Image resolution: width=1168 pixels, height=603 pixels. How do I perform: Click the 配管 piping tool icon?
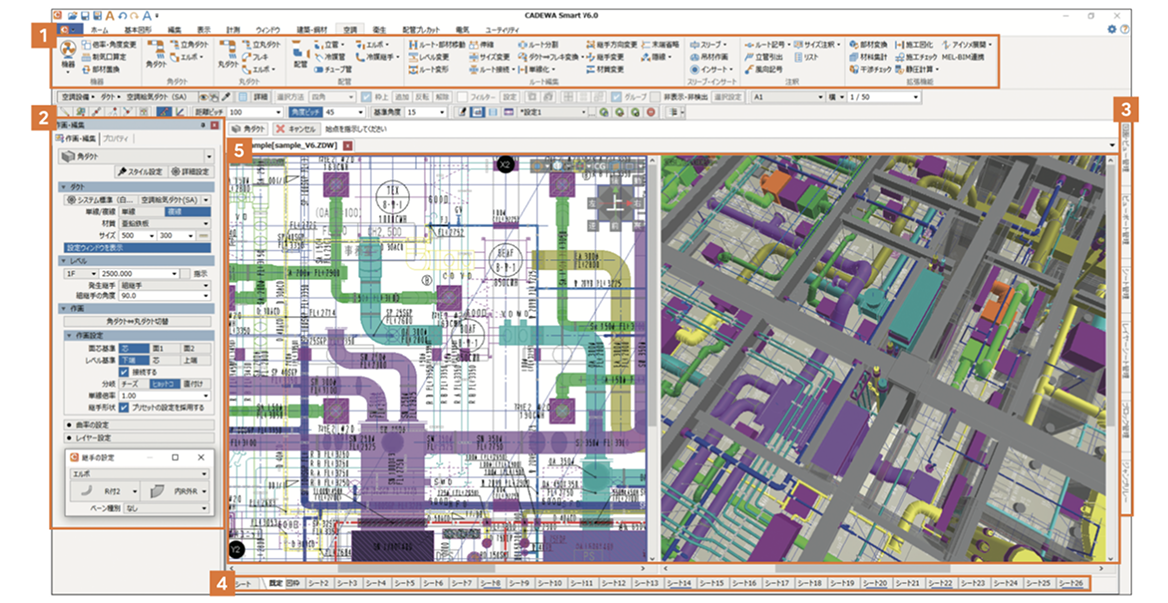300,54
